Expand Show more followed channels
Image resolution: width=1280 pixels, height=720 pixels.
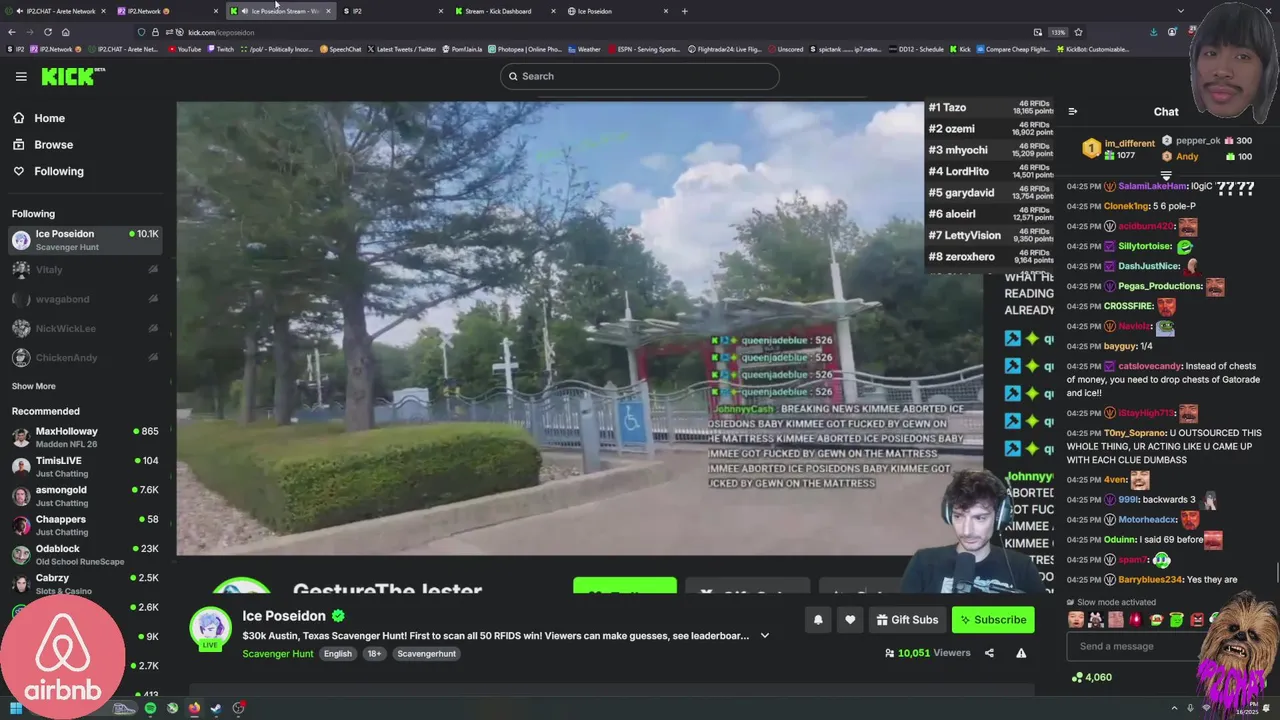34,386
